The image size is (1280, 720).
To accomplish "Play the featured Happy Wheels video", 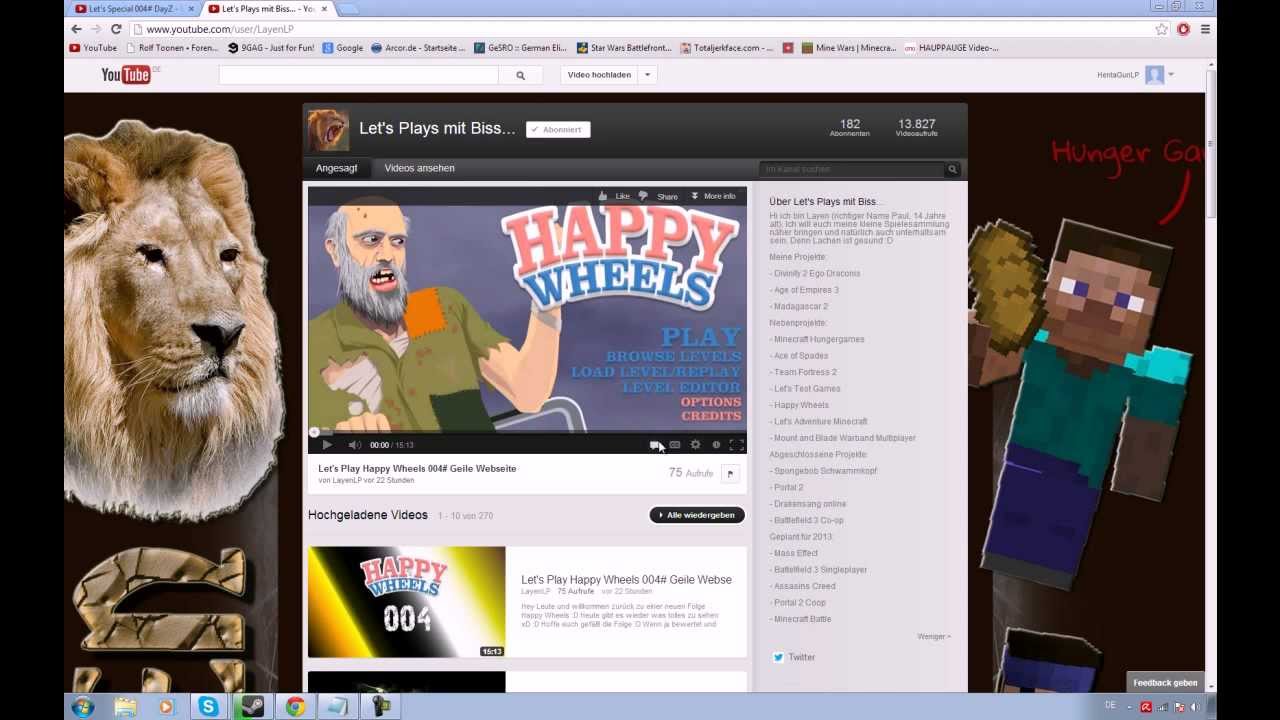I will 327,445.
